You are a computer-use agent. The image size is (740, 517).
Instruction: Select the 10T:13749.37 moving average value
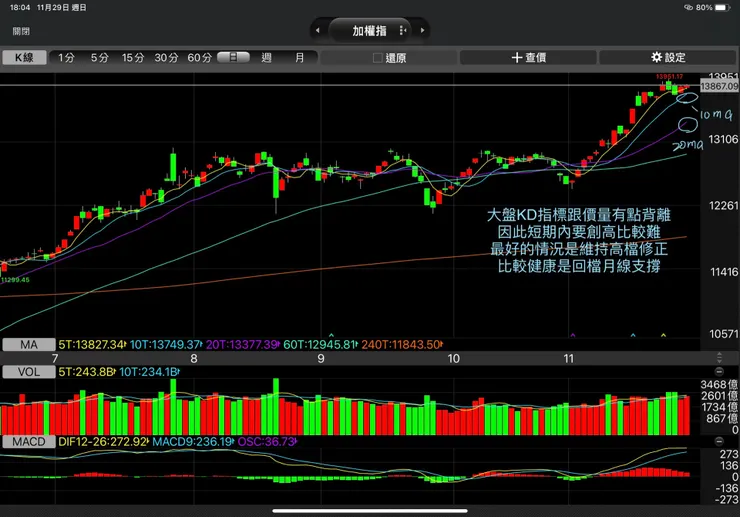tap(166, 345)
